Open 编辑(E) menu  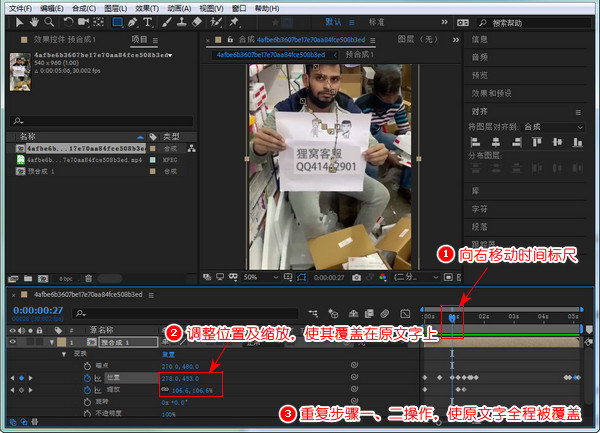click(x=52, y=8)
